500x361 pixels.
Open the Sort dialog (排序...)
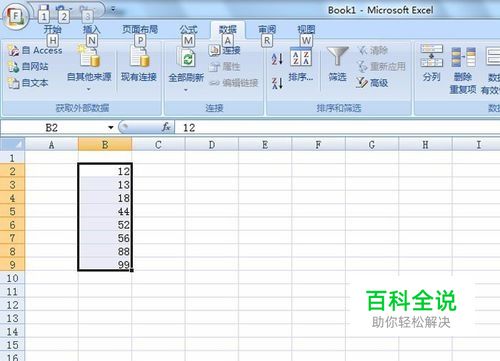(x=301, y=63)
